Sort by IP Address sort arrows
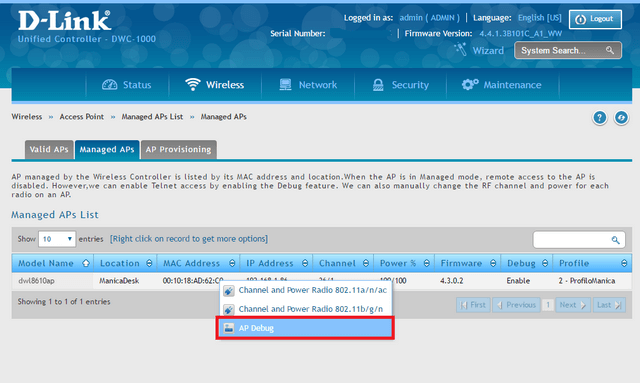 click(305, 263)
